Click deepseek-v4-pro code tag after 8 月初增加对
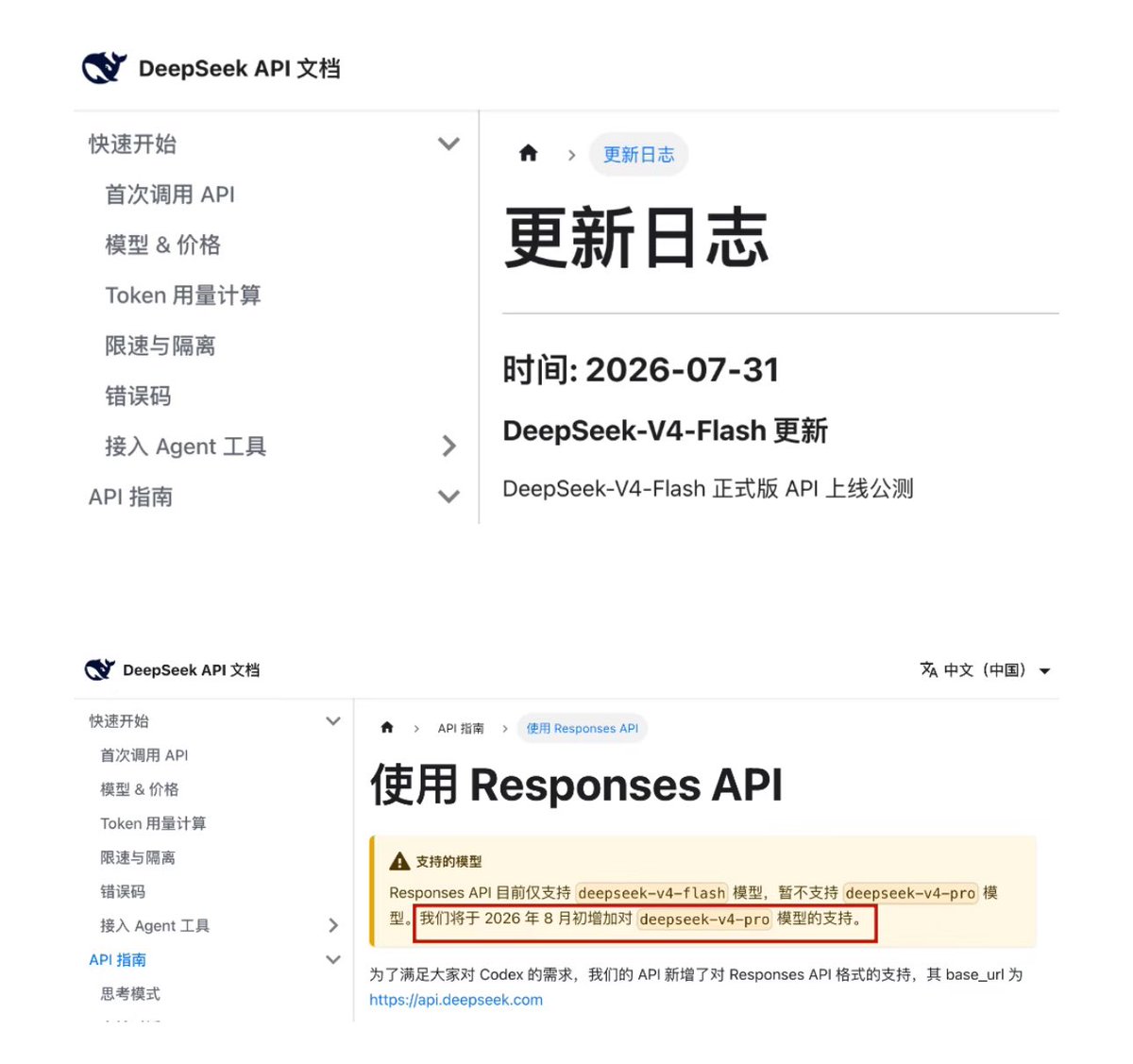The height and width of the screenshot is (1064, 1133). pyautogui.click(x=704, y=920)
